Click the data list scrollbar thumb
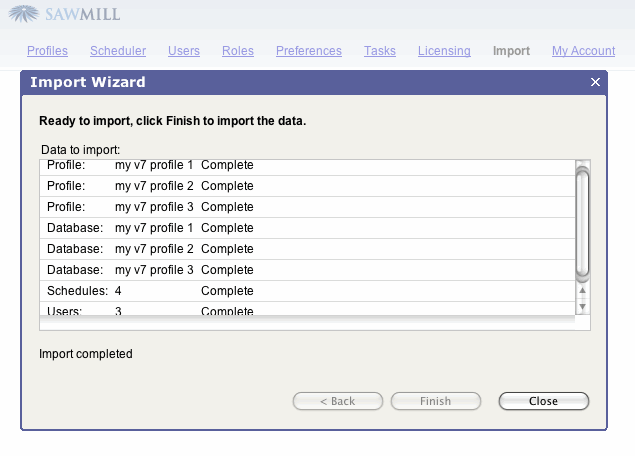The height and width of the screenshot is (456, 635). point(583,222)
